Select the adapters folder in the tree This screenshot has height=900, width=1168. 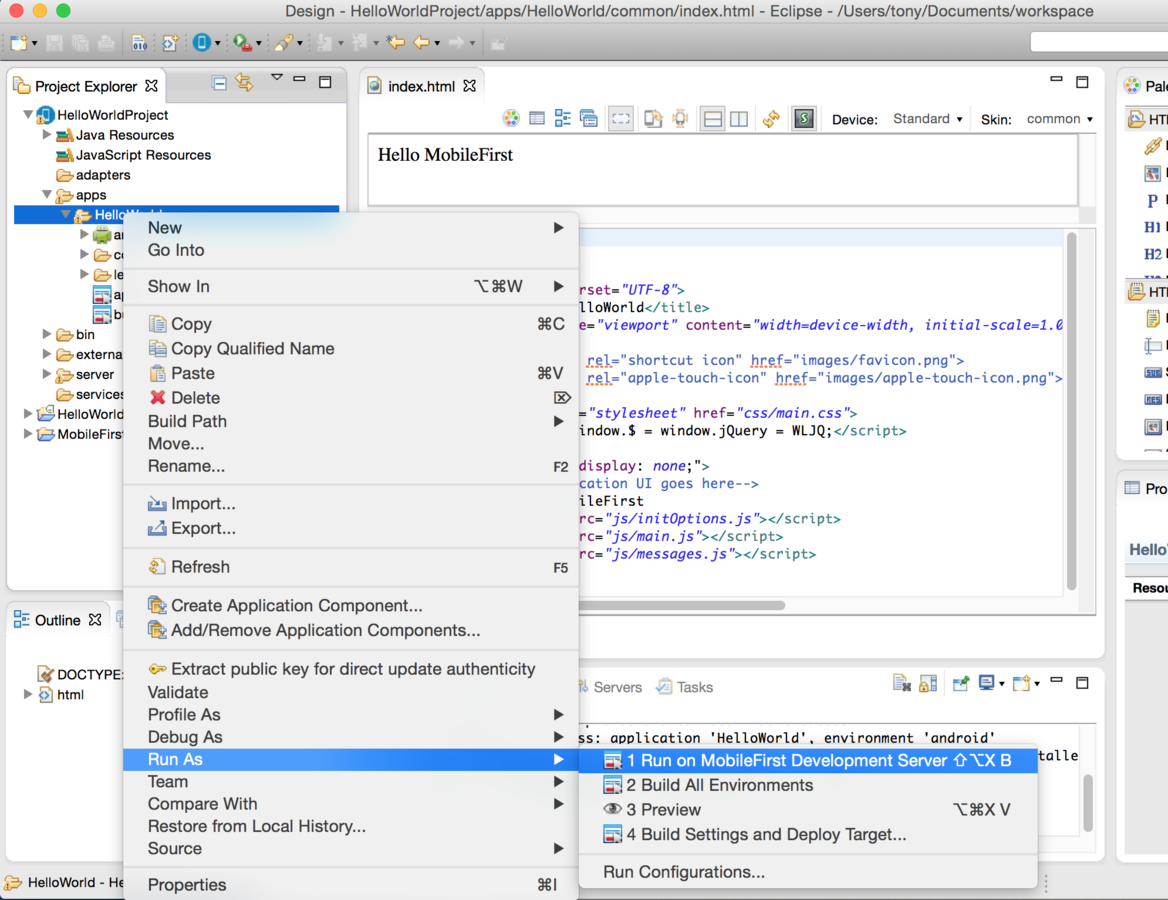click(x=94, y=174)
